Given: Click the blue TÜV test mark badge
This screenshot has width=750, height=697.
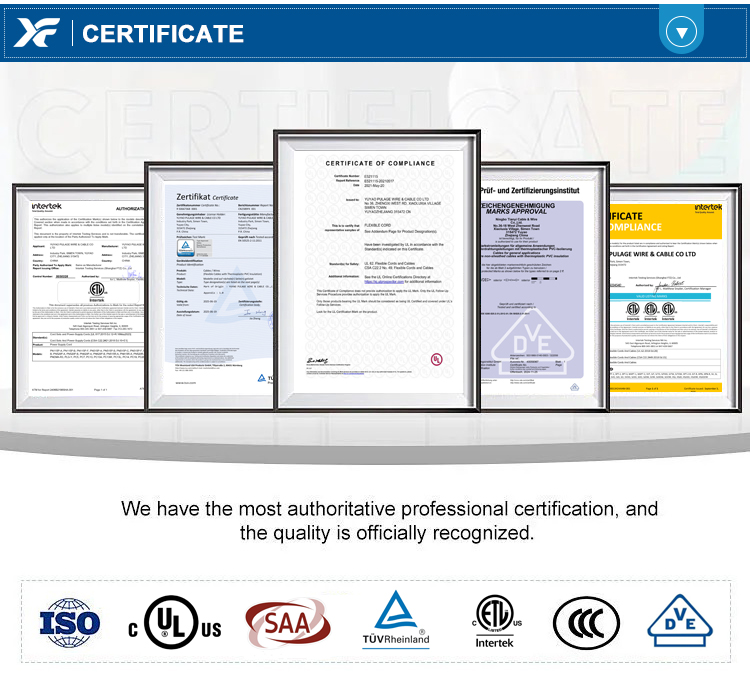Looking at the screenshot, I should [x=186, y=246].
